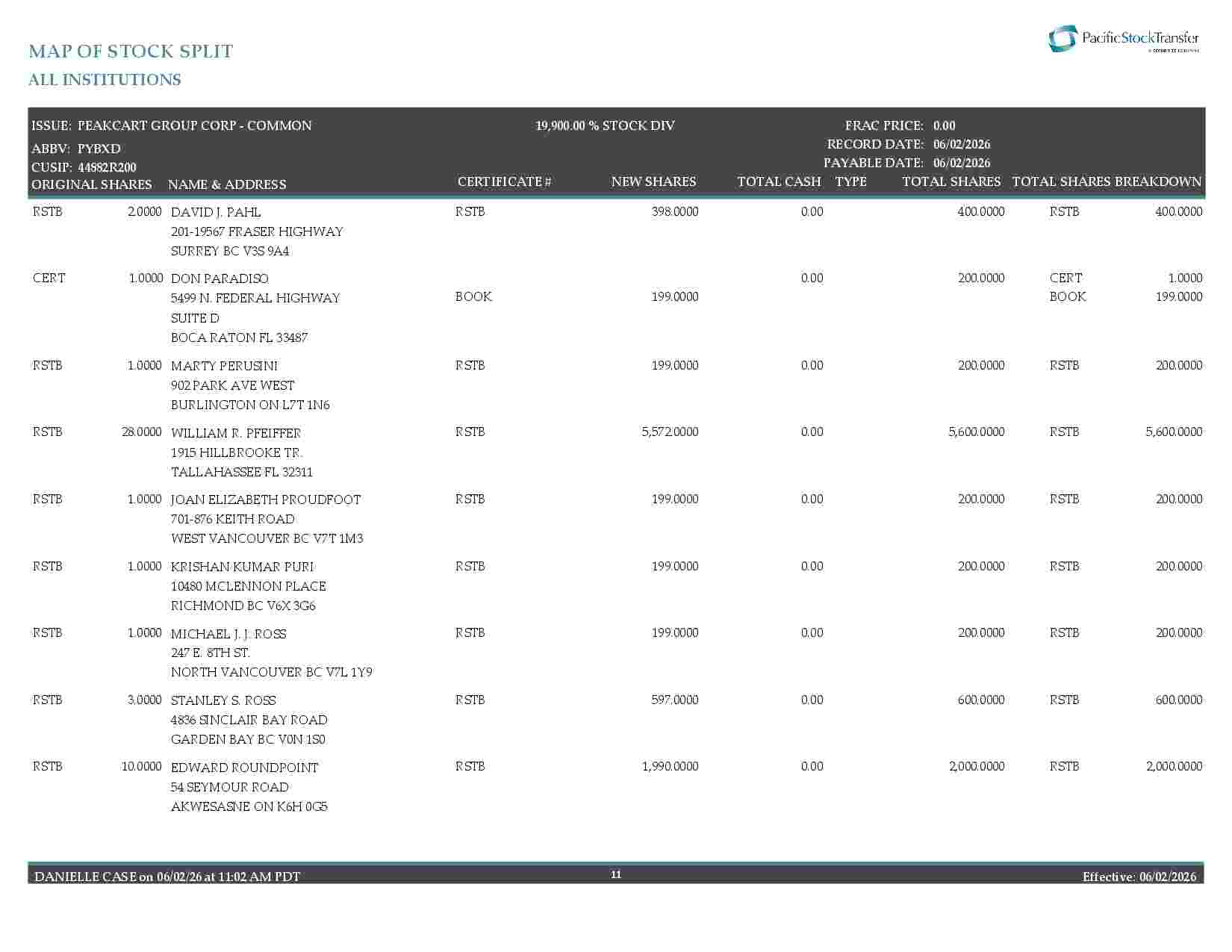Click the FRAC PRICE value '0.00'
The width and height of the screenshot is (1232, 952).
pyautogui.click(x=944, y=125)
